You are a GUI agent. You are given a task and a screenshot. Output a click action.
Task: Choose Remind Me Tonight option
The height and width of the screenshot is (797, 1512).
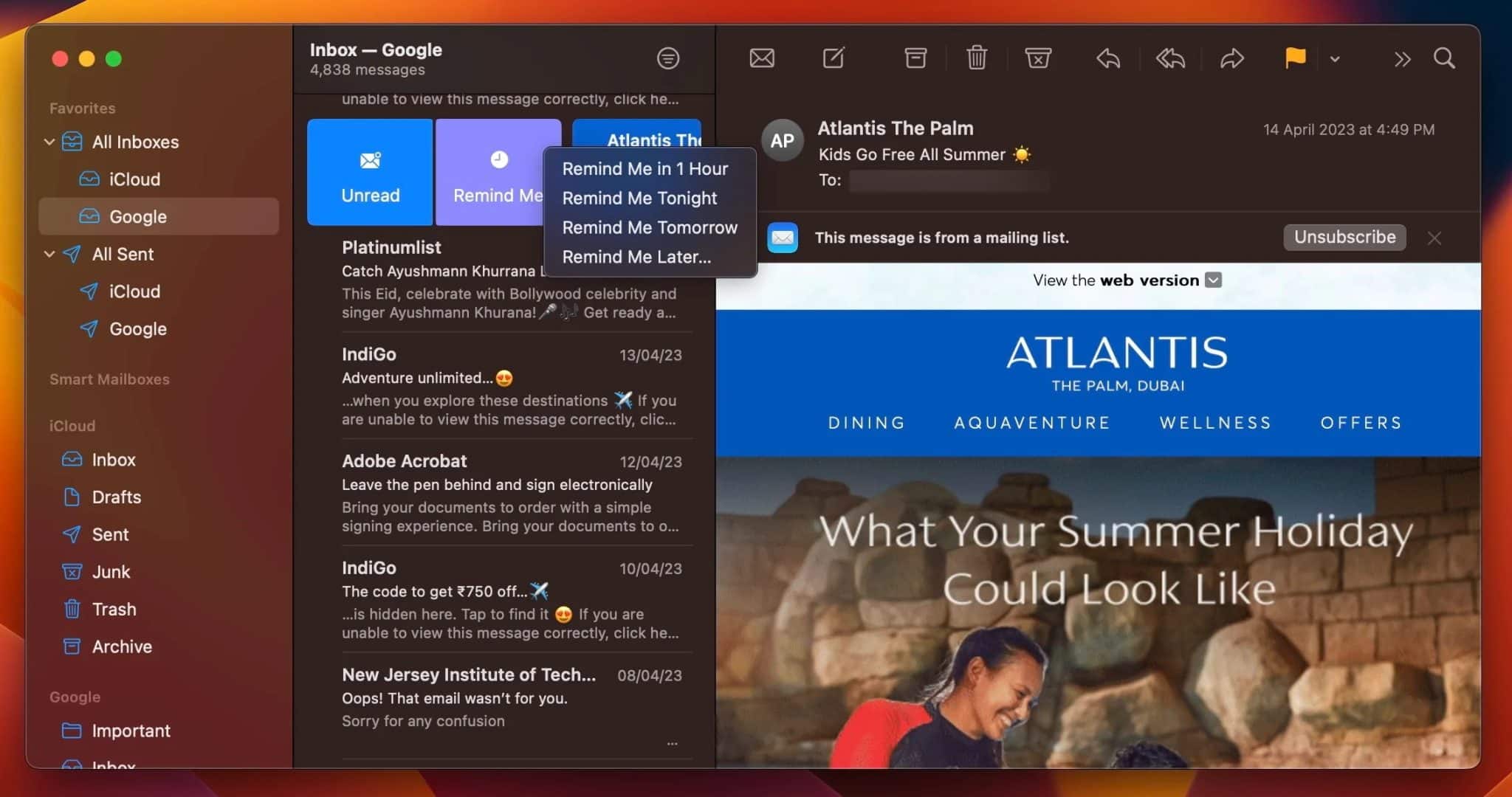coord(639,198)
